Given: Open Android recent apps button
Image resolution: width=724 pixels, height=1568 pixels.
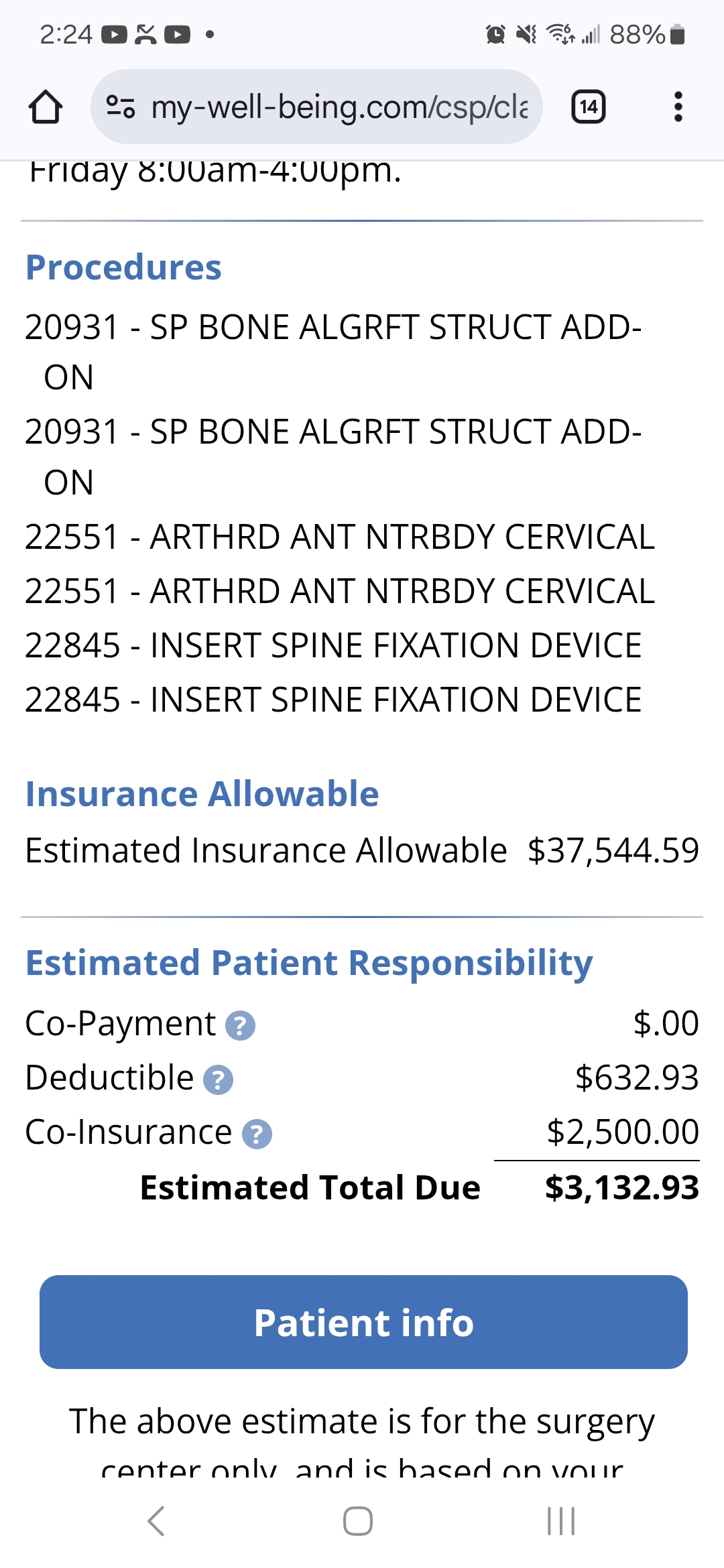Looking at the screenshot, I should (x=561, y=1520).
